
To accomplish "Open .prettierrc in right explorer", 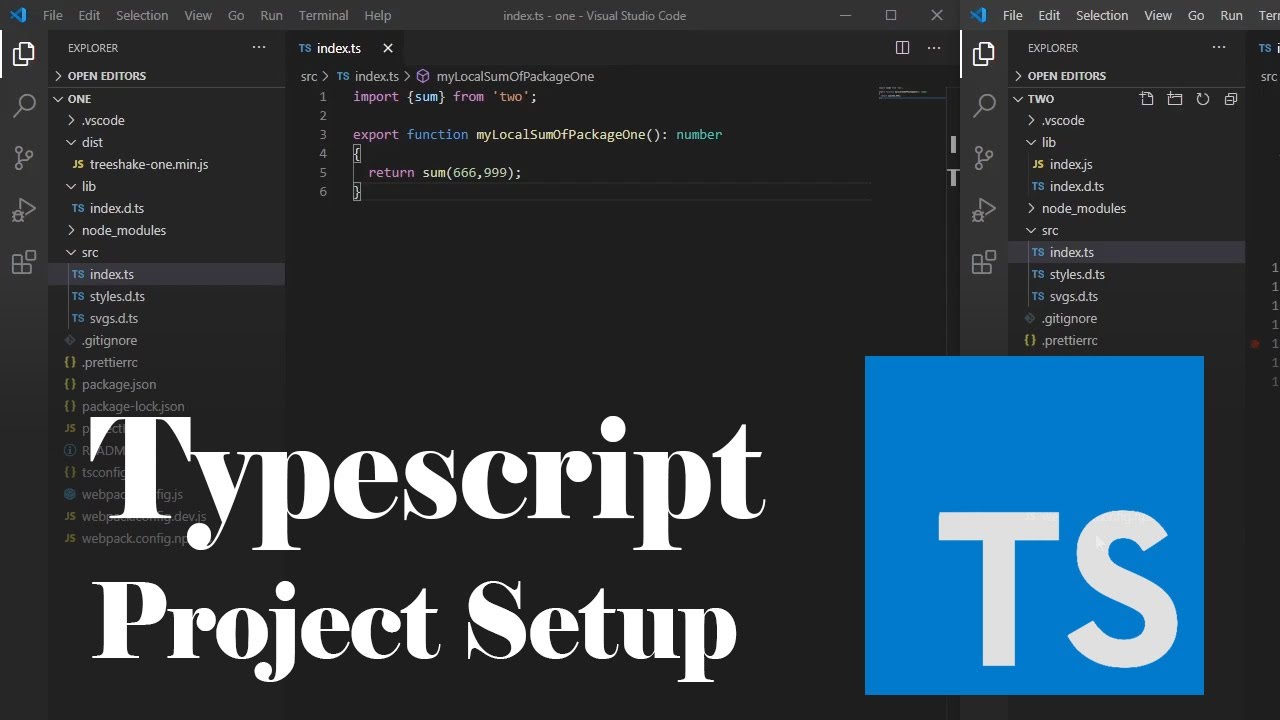I will [x=1126, y=340].
